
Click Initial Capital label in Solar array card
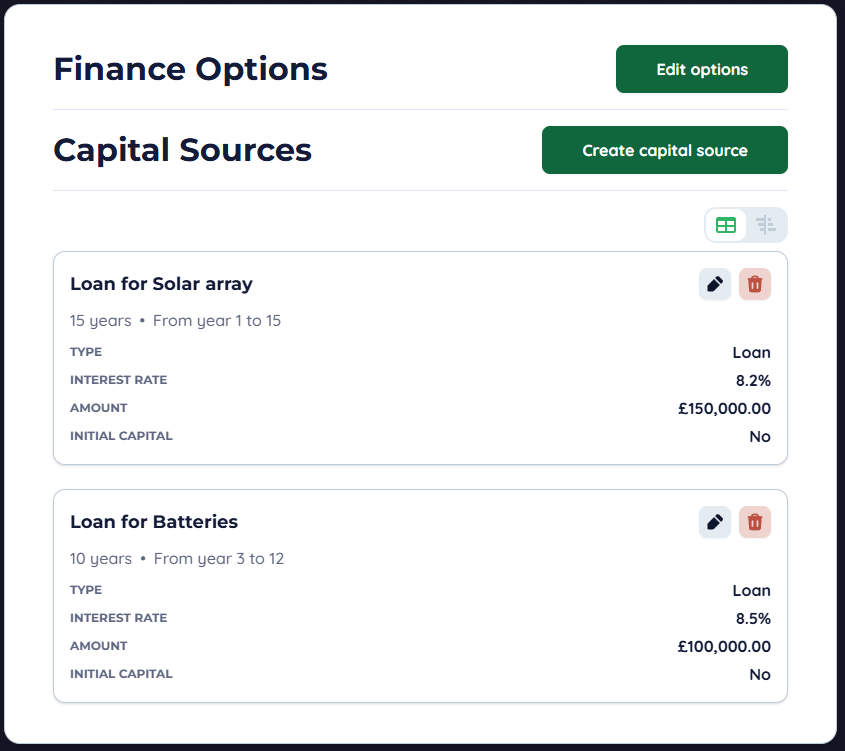pyautogui.click(x=121, y=436)
